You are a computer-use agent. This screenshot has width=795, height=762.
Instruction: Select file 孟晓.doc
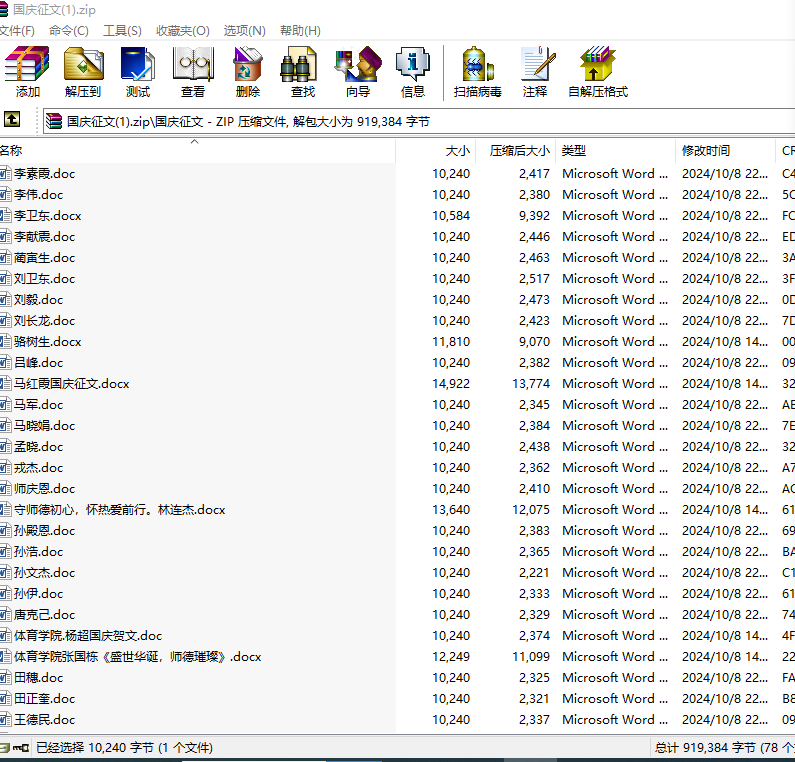pyautogui.click(x=39, y=447)
